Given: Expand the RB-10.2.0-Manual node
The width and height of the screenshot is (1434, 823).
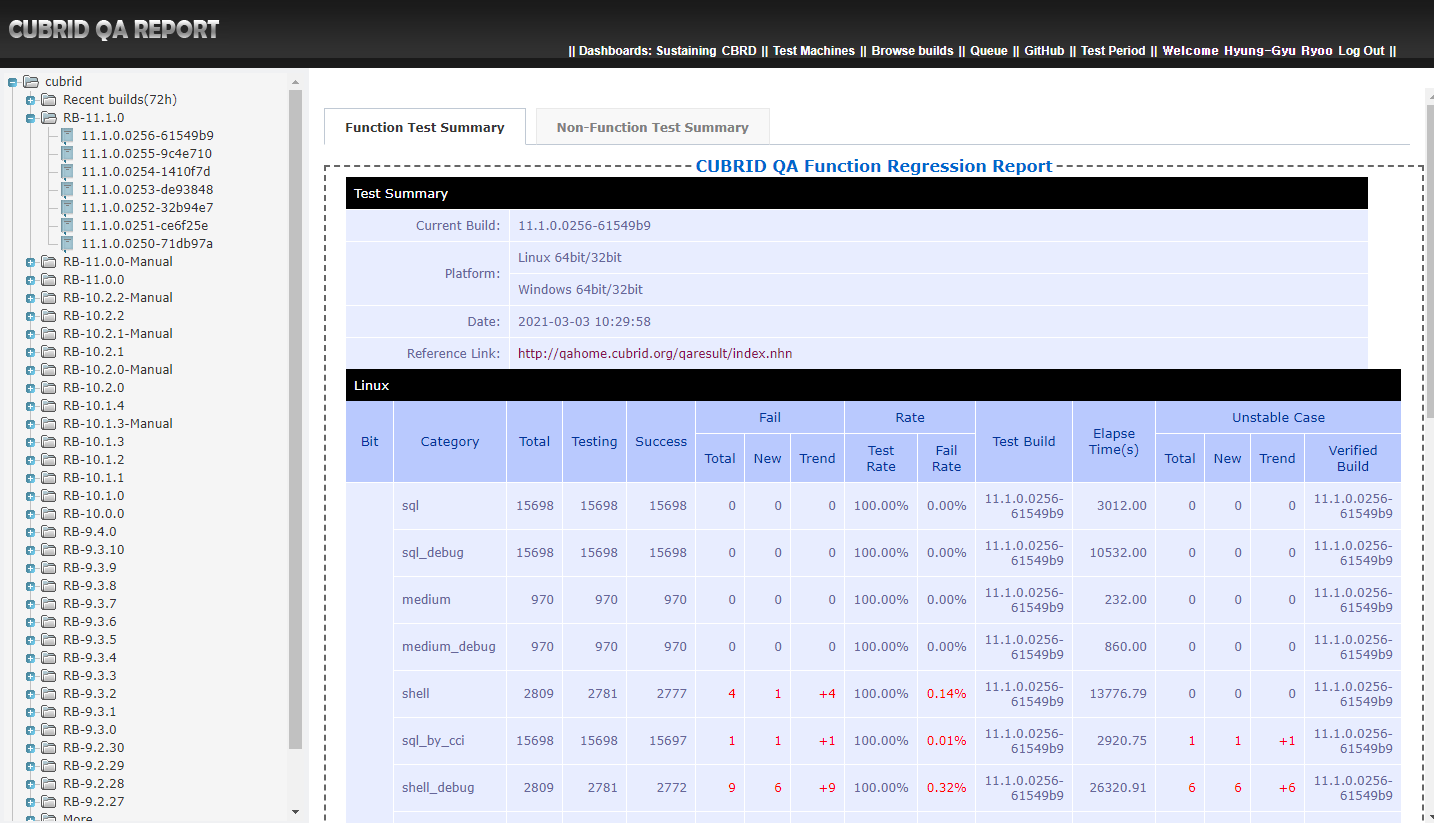Looking at the screenshot, I should coord(31,370).
